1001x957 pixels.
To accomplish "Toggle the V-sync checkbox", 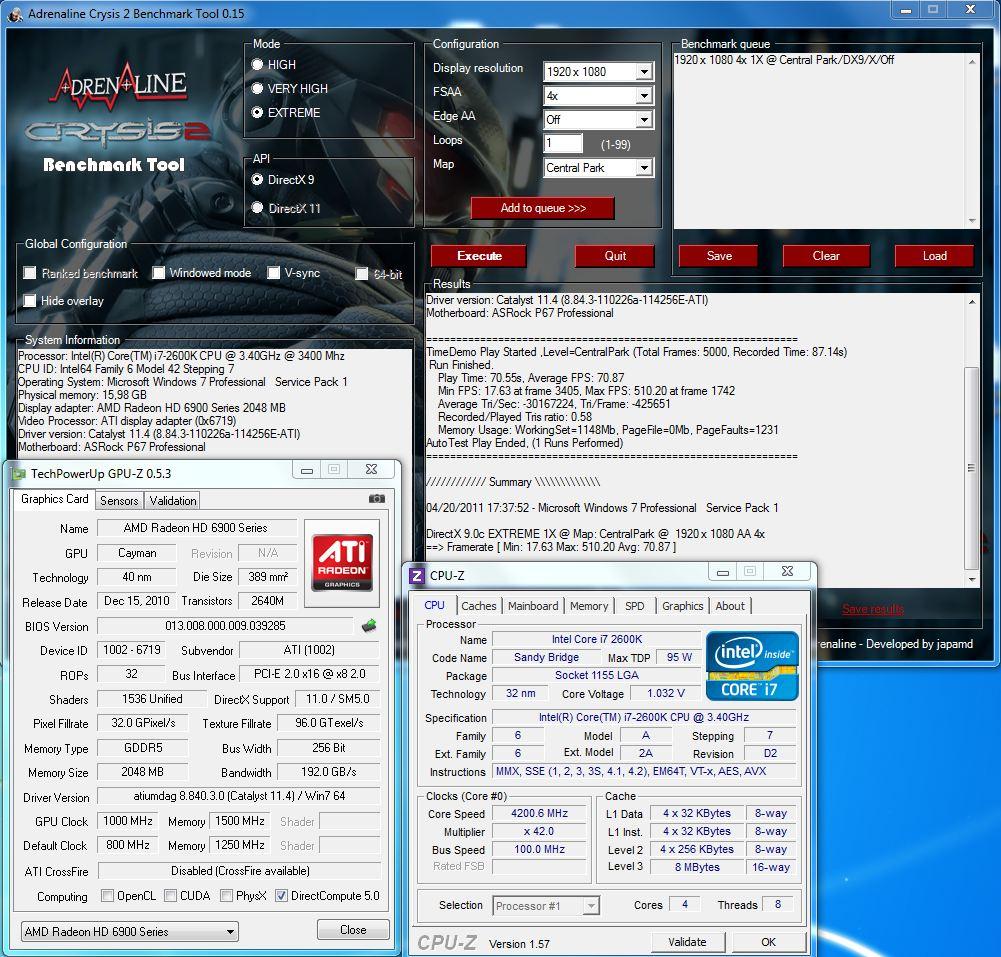I will pos(274,273).
